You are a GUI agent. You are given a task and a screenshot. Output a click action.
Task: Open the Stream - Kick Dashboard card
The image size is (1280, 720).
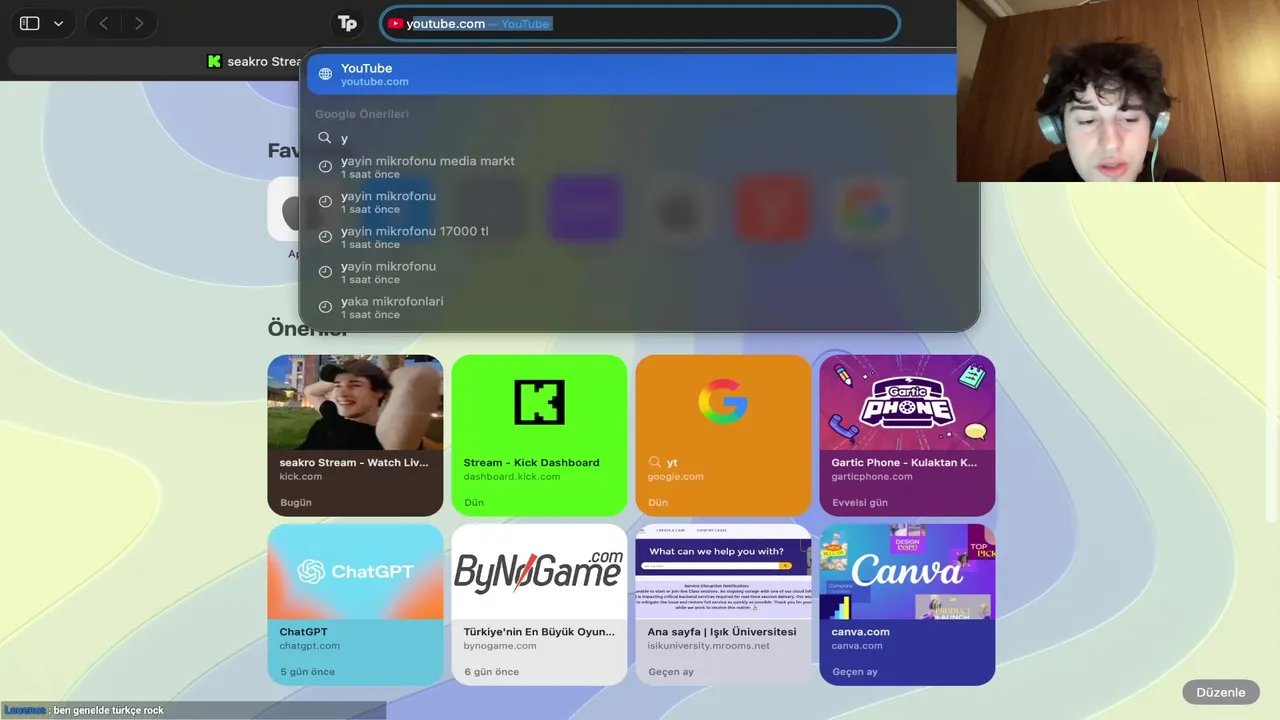(539, 435)
